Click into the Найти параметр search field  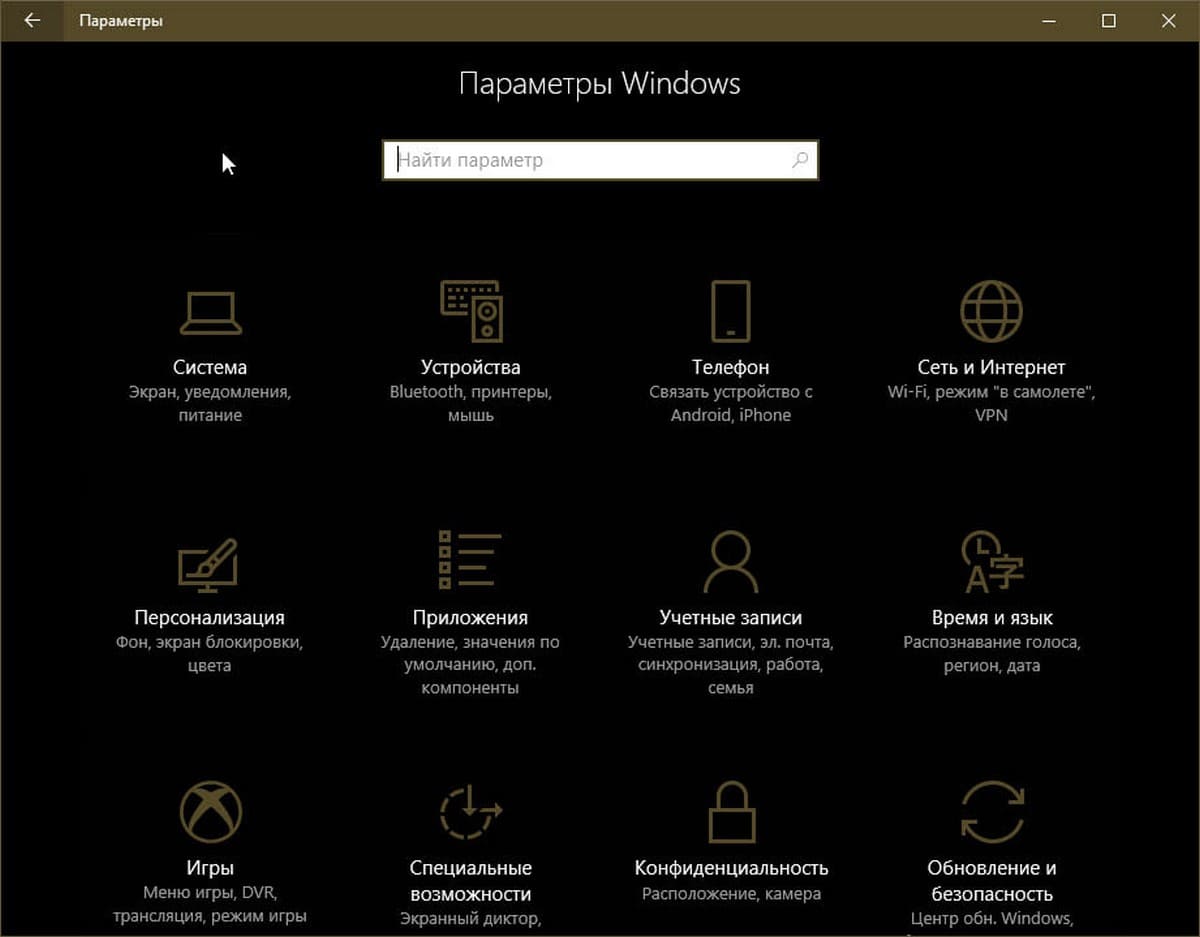point(600,160)
